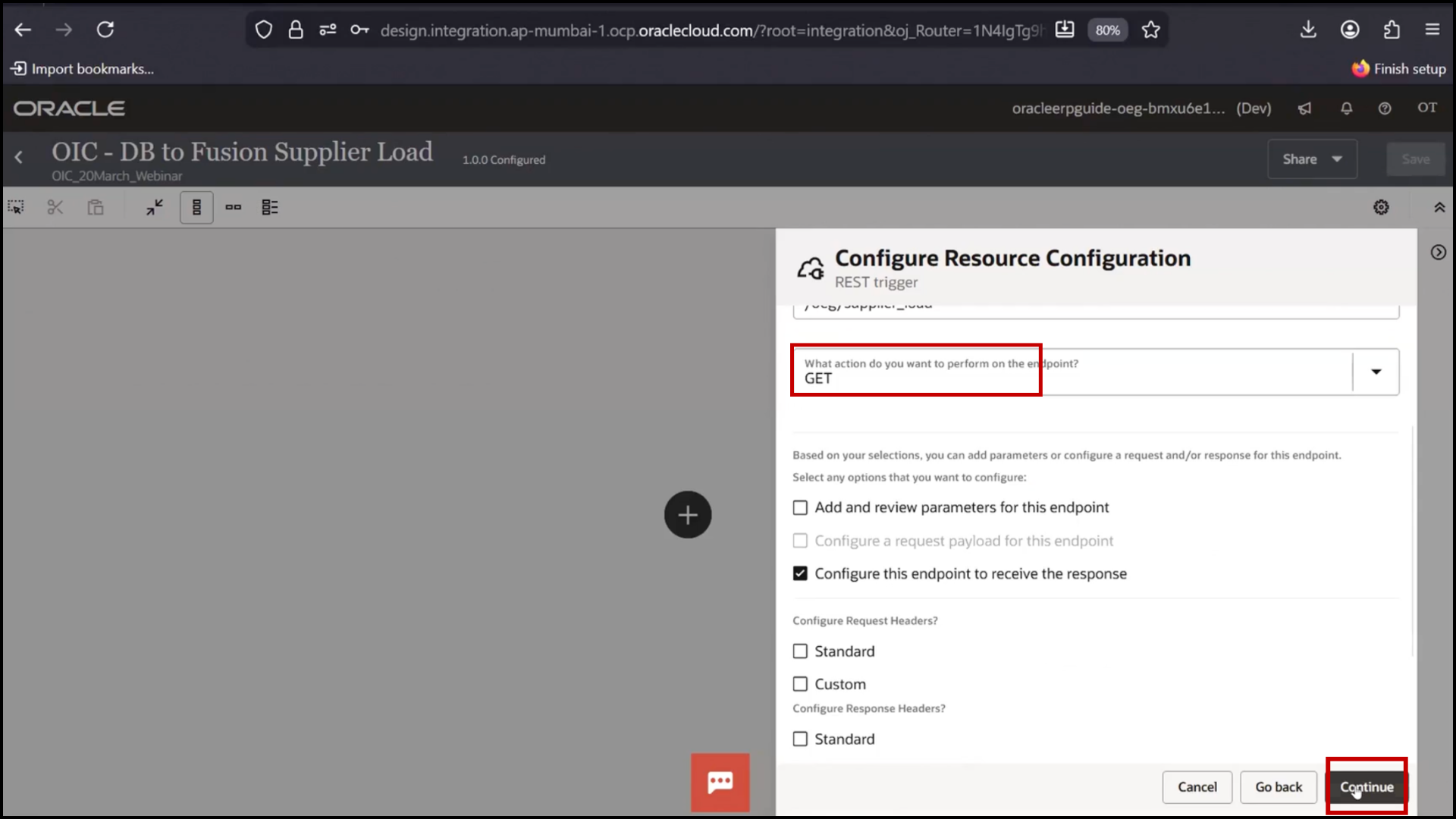Image resolution: width=1456 pixels, height=819 pixels.
Task: Open the red chat assistant button
Action: (720, 782)
